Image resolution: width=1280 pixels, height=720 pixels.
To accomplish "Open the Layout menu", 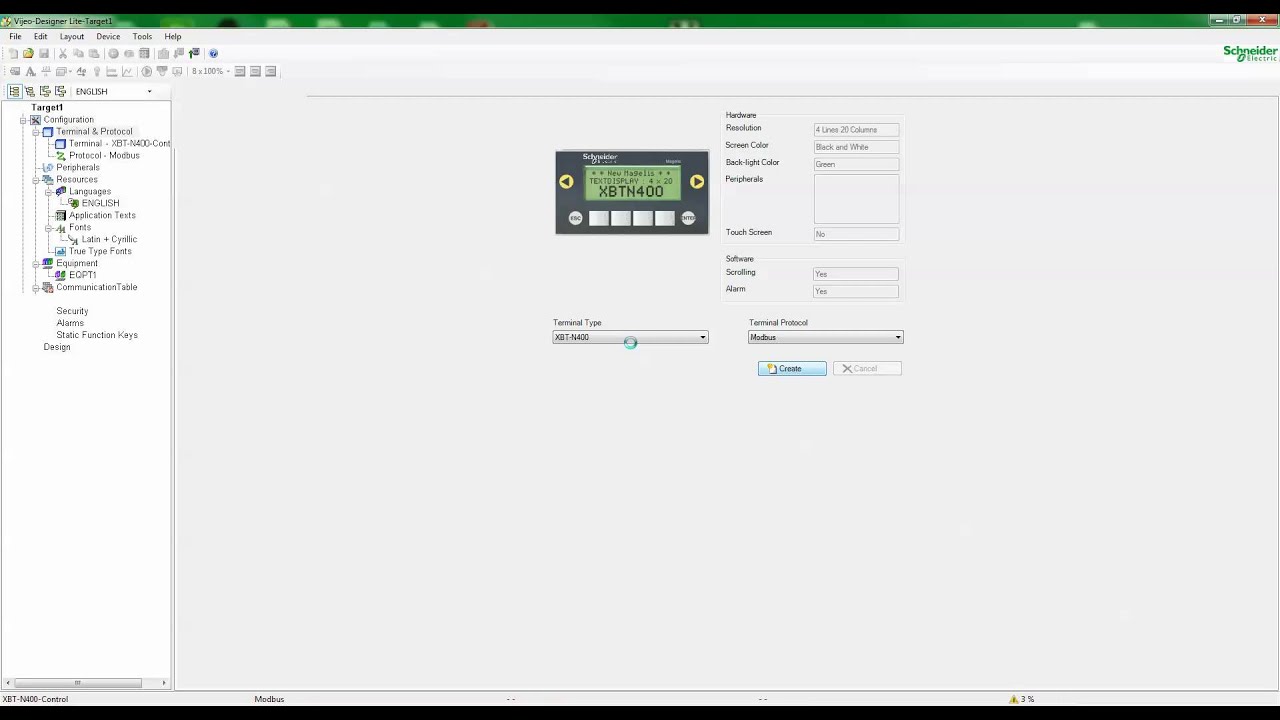I will click(72, 36).
